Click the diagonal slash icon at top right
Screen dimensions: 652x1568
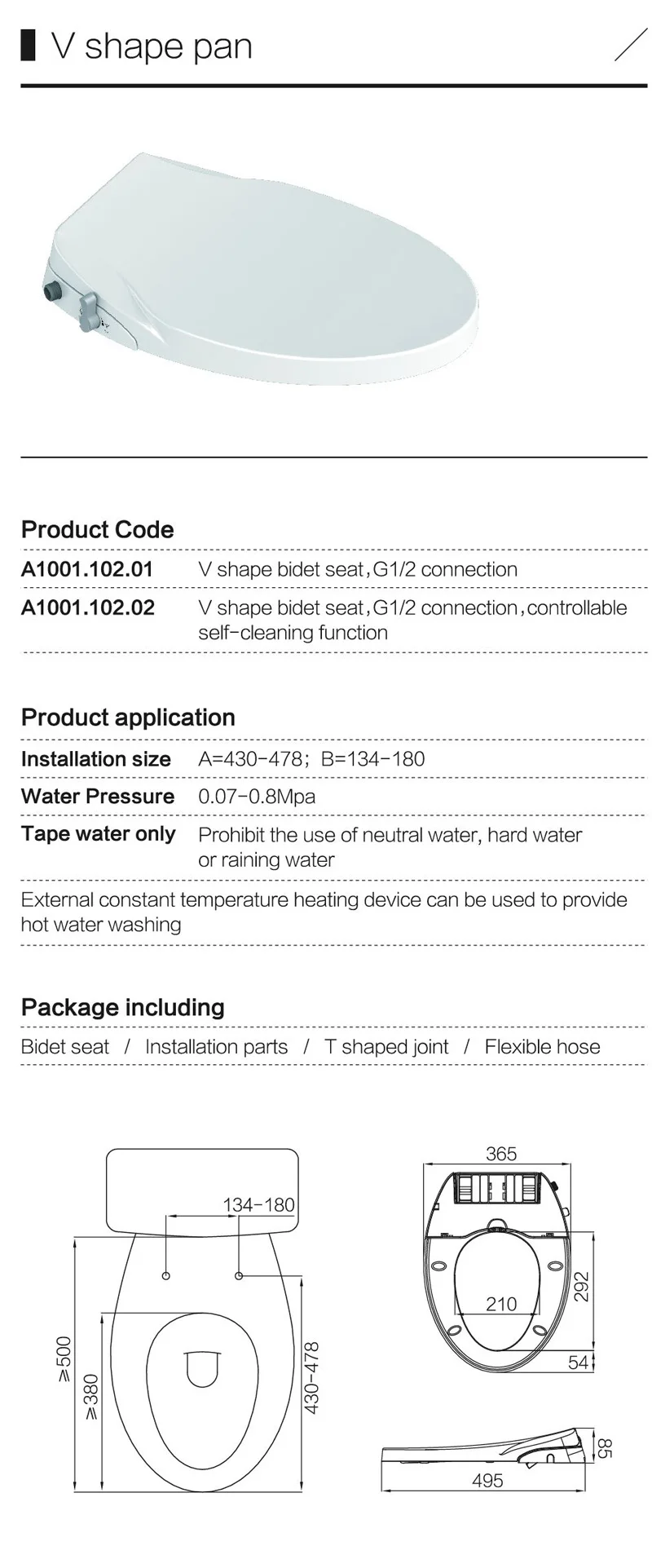(630, 45)
